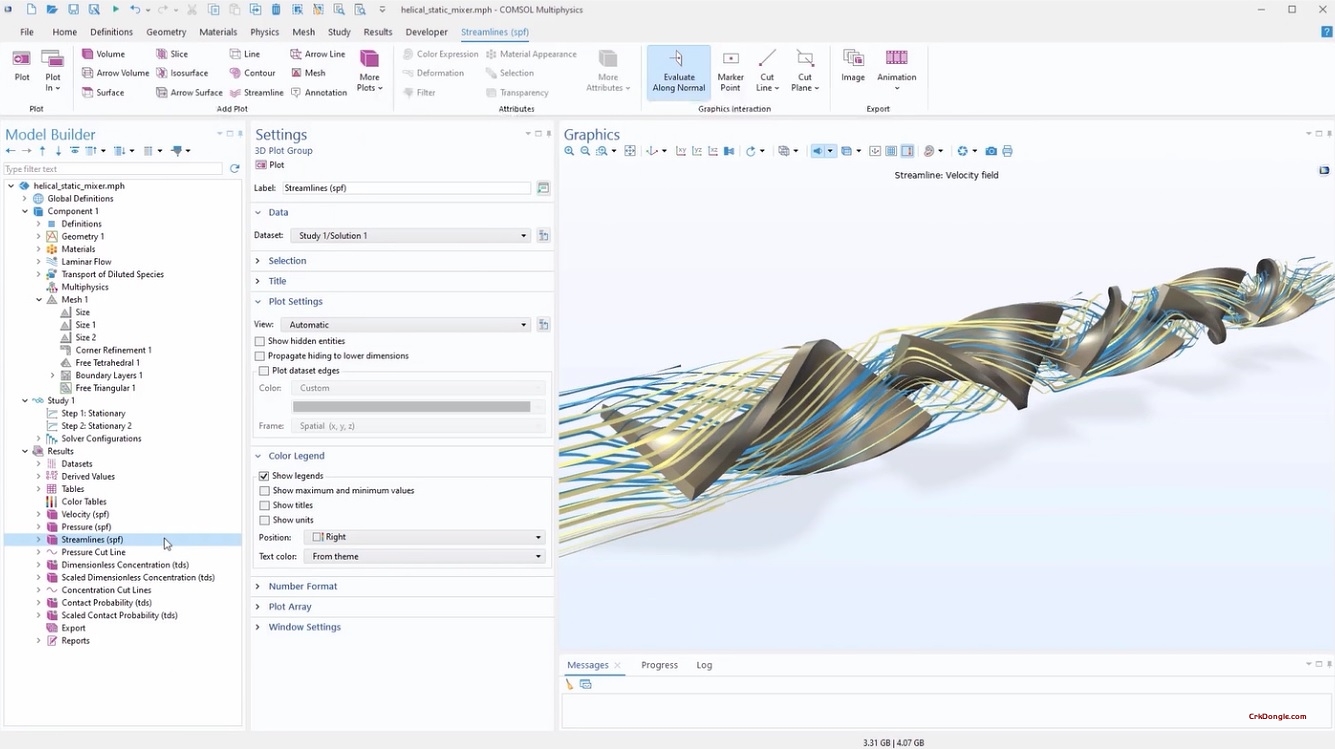Image resolution: width=1335 pixels, height=749 pixels.
Task: Switch to the Developer ribbon tab
Action: (426, 31)
